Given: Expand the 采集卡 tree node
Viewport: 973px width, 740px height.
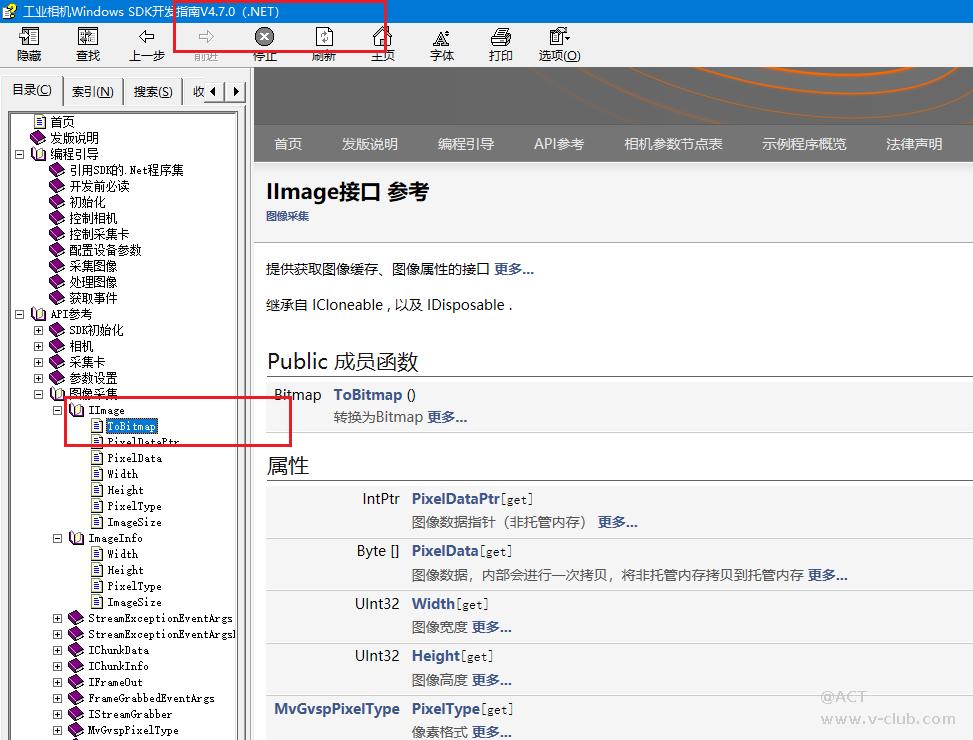Looking at the screenshot, I should click(38, 362).
